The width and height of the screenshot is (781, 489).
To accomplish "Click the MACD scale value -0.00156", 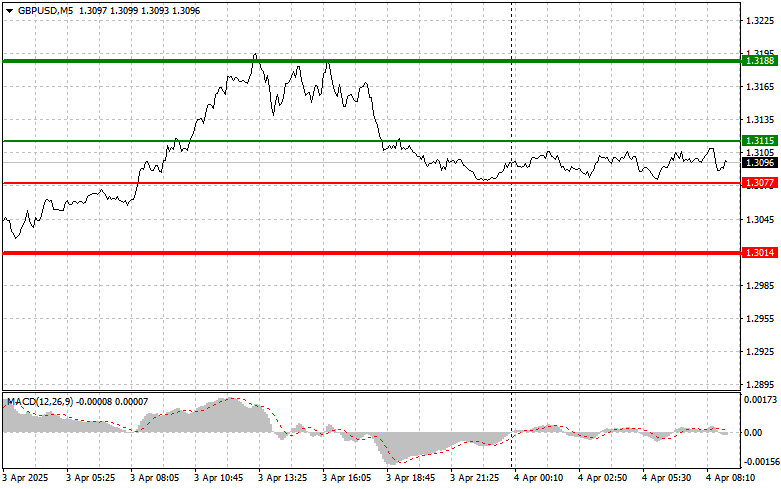I will tap(762, 462).
